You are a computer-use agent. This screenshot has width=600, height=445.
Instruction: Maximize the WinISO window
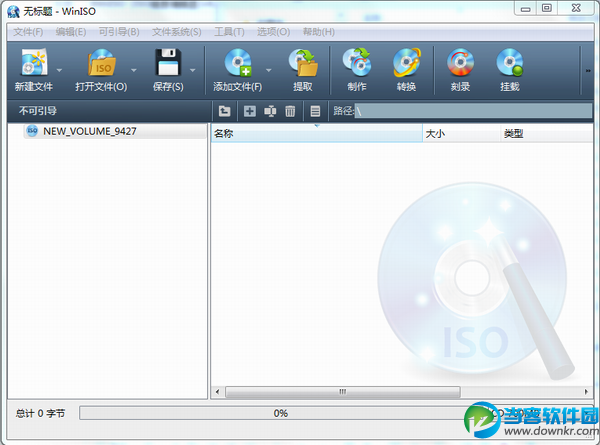pos(547,8)
